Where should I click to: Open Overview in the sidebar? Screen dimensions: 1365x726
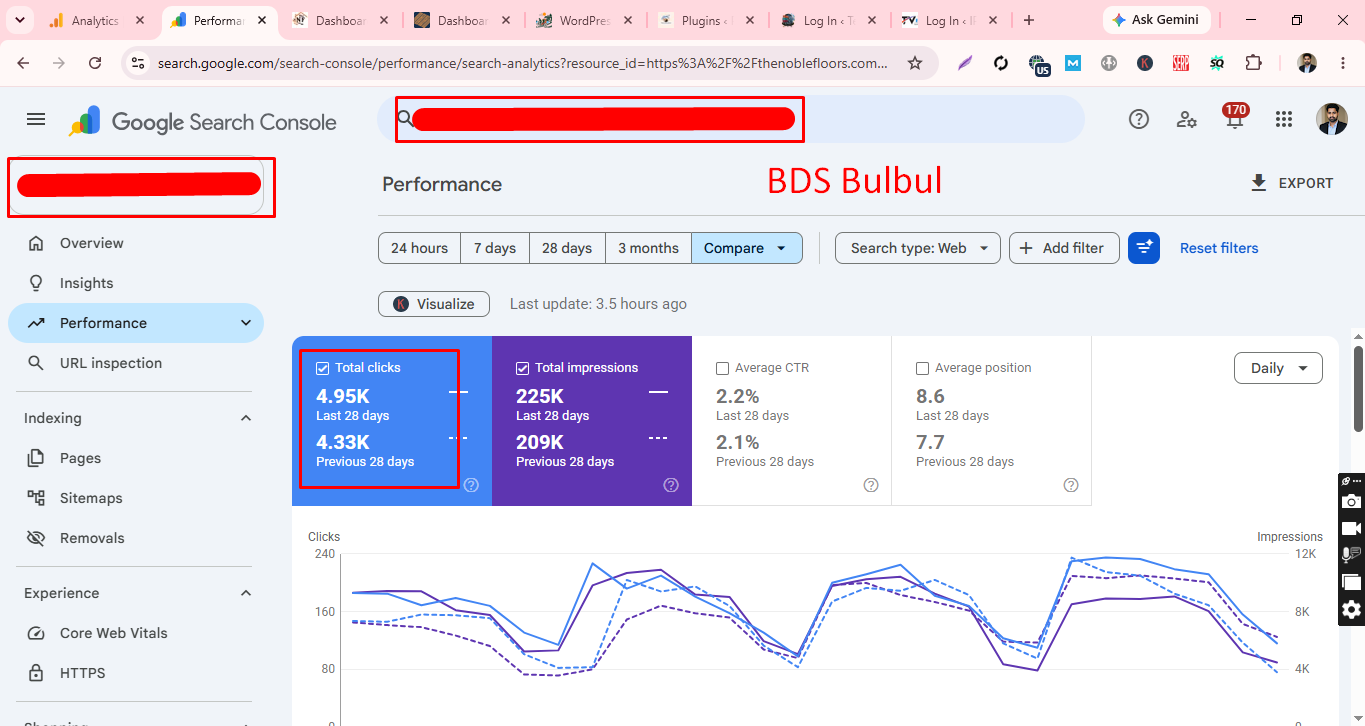tap(136, 243)
